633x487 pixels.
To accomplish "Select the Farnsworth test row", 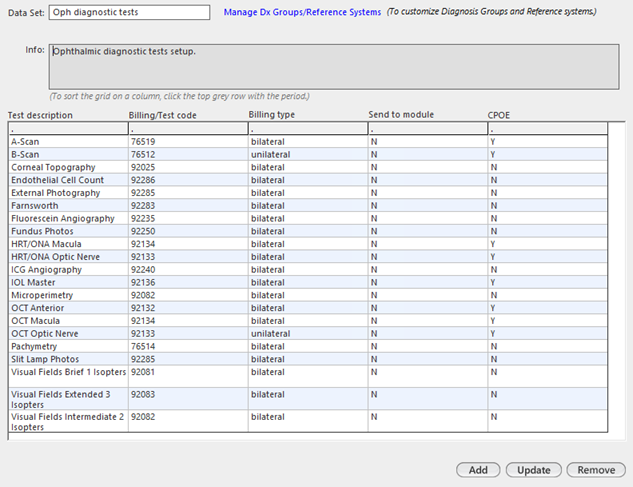I will 308,206.
